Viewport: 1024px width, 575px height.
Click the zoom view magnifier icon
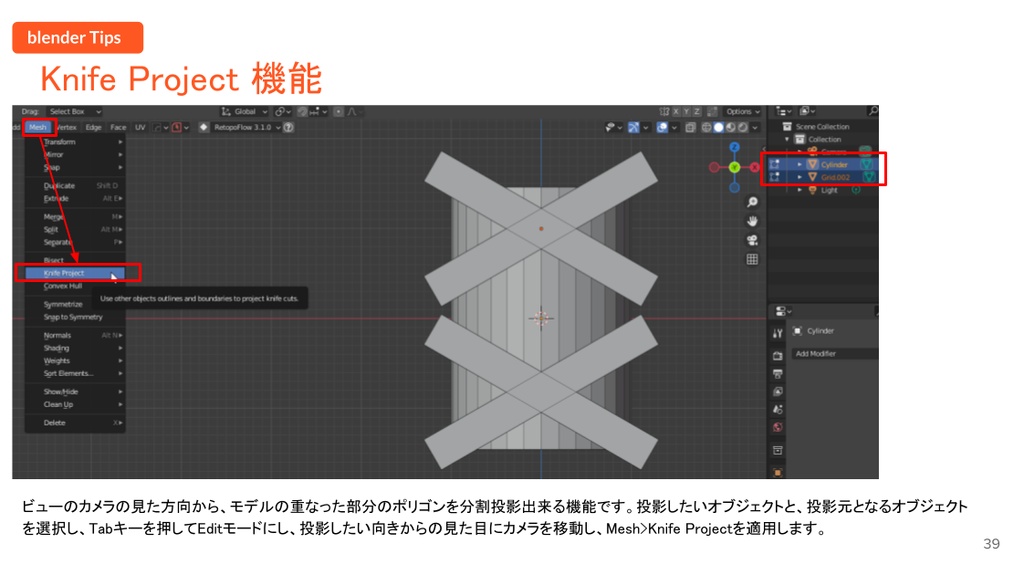click(x=752, y=203)
